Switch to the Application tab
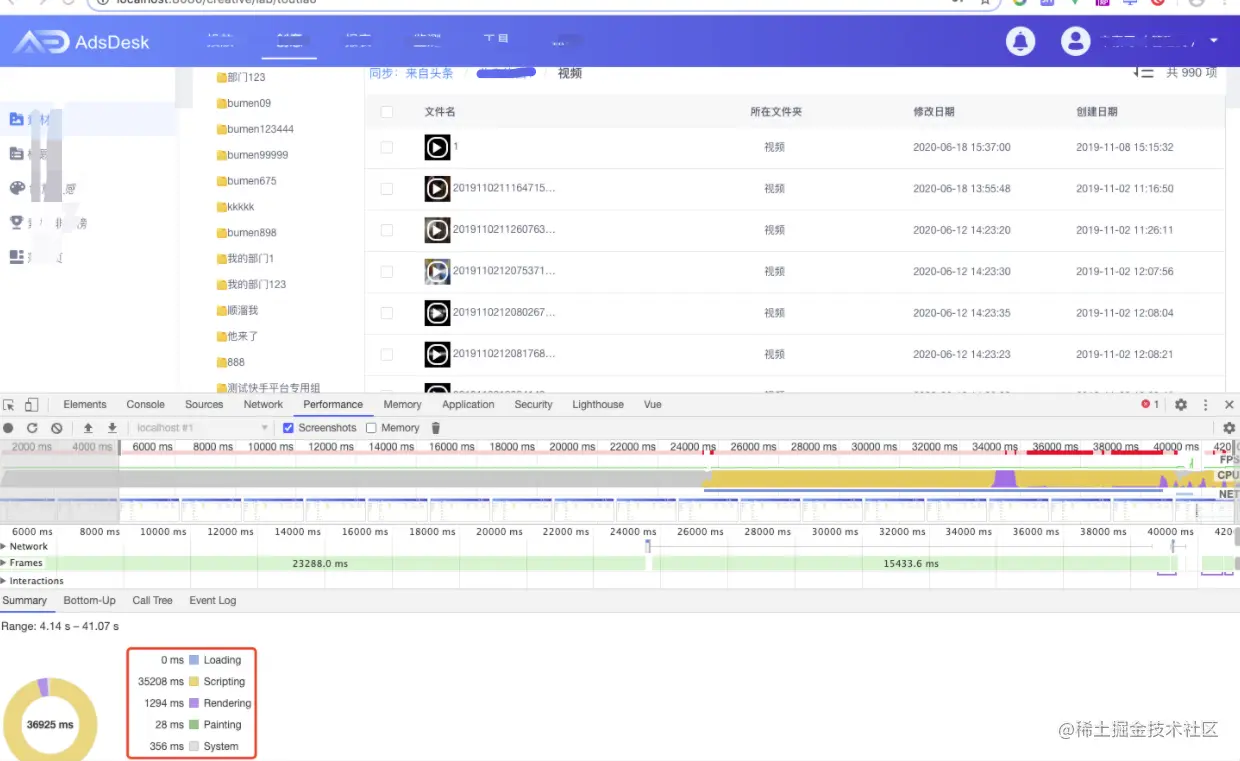Screen dimensions: 1240x761 468,405
